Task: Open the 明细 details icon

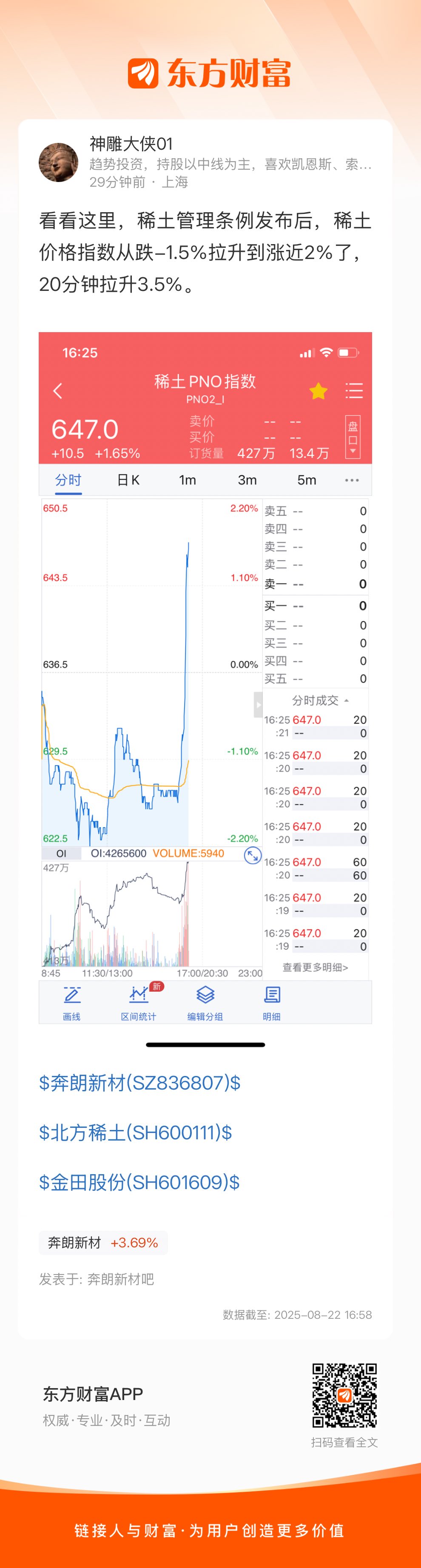Action: click(272, 1002)
